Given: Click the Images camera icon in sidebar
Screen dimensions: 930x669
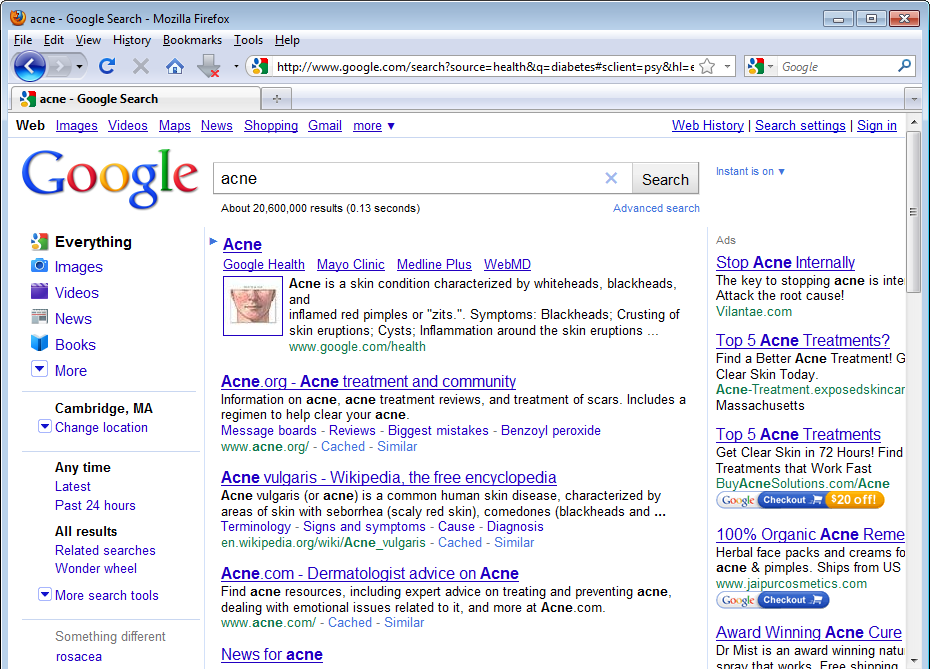Looking at the screenshot, I should pos(39,266).
